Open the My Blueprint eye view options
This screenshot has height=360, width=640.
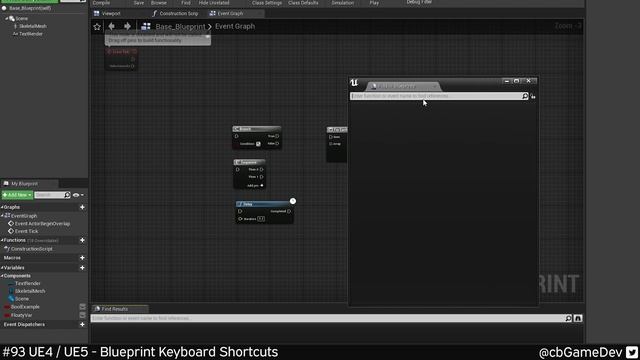78,195
